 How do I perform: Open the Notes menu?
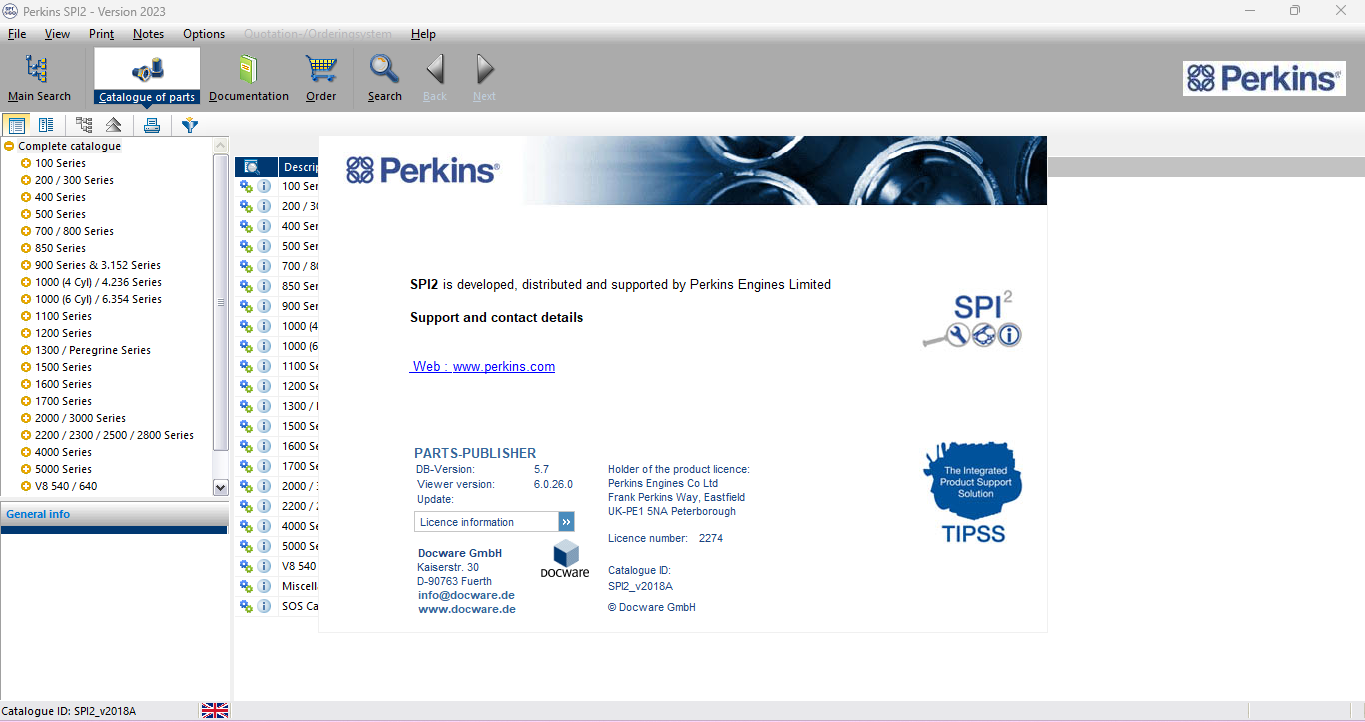[x=148, y=34]
